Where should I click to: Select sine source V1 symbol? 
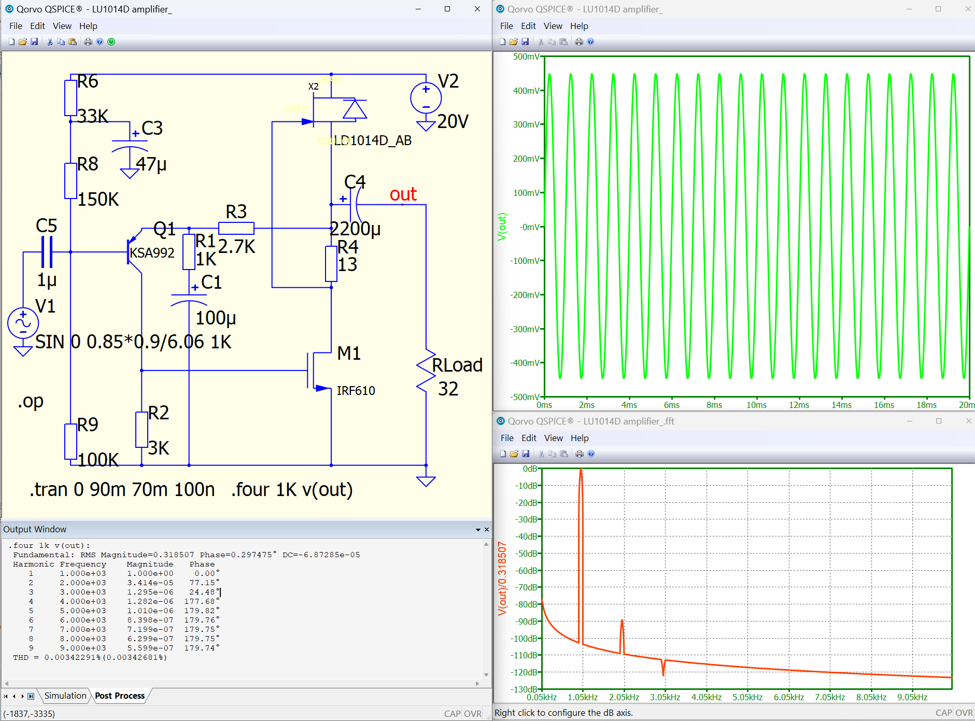23,323
